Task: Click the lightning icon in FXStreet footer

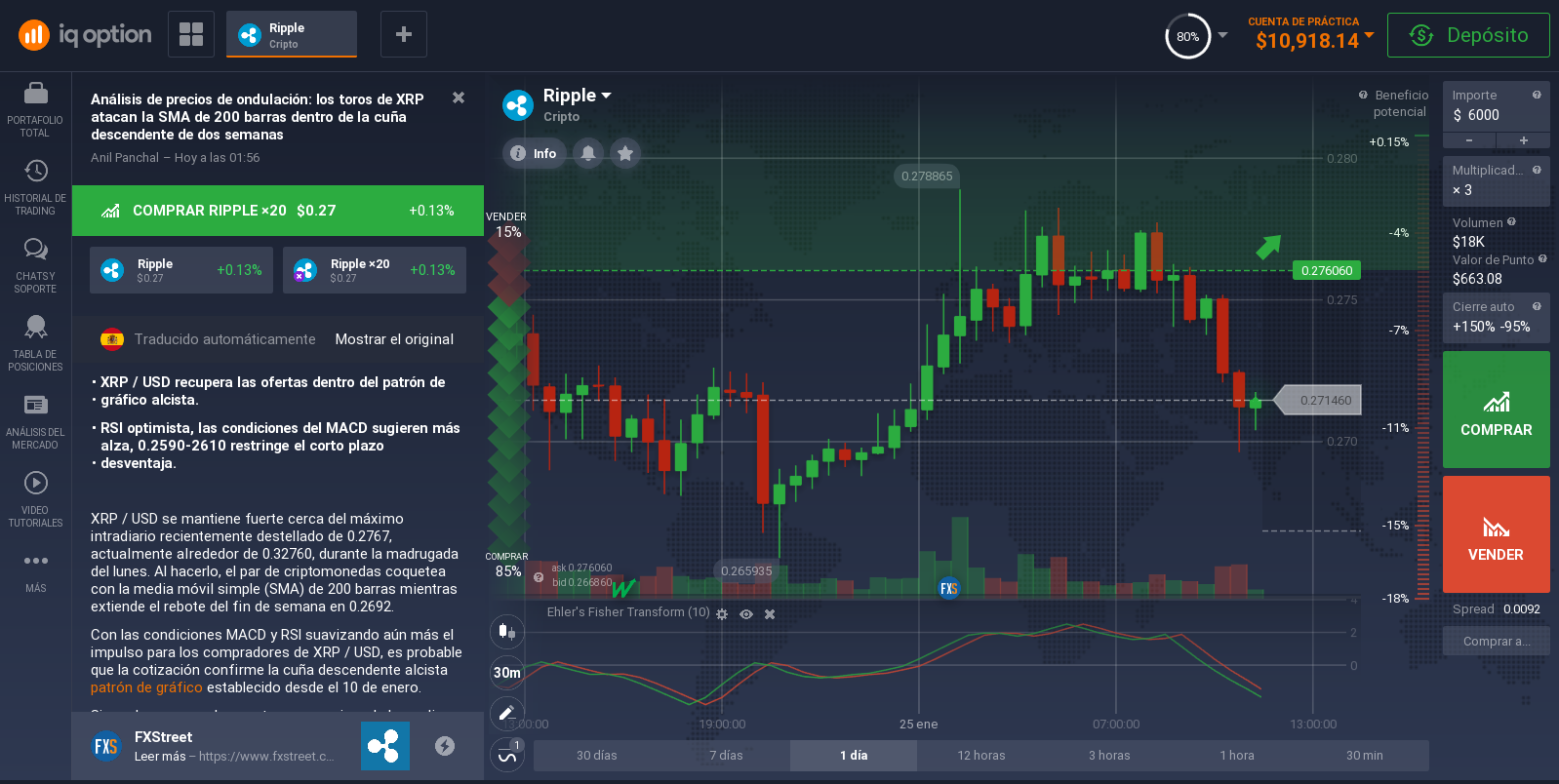Action: click(x=445, y=746)
